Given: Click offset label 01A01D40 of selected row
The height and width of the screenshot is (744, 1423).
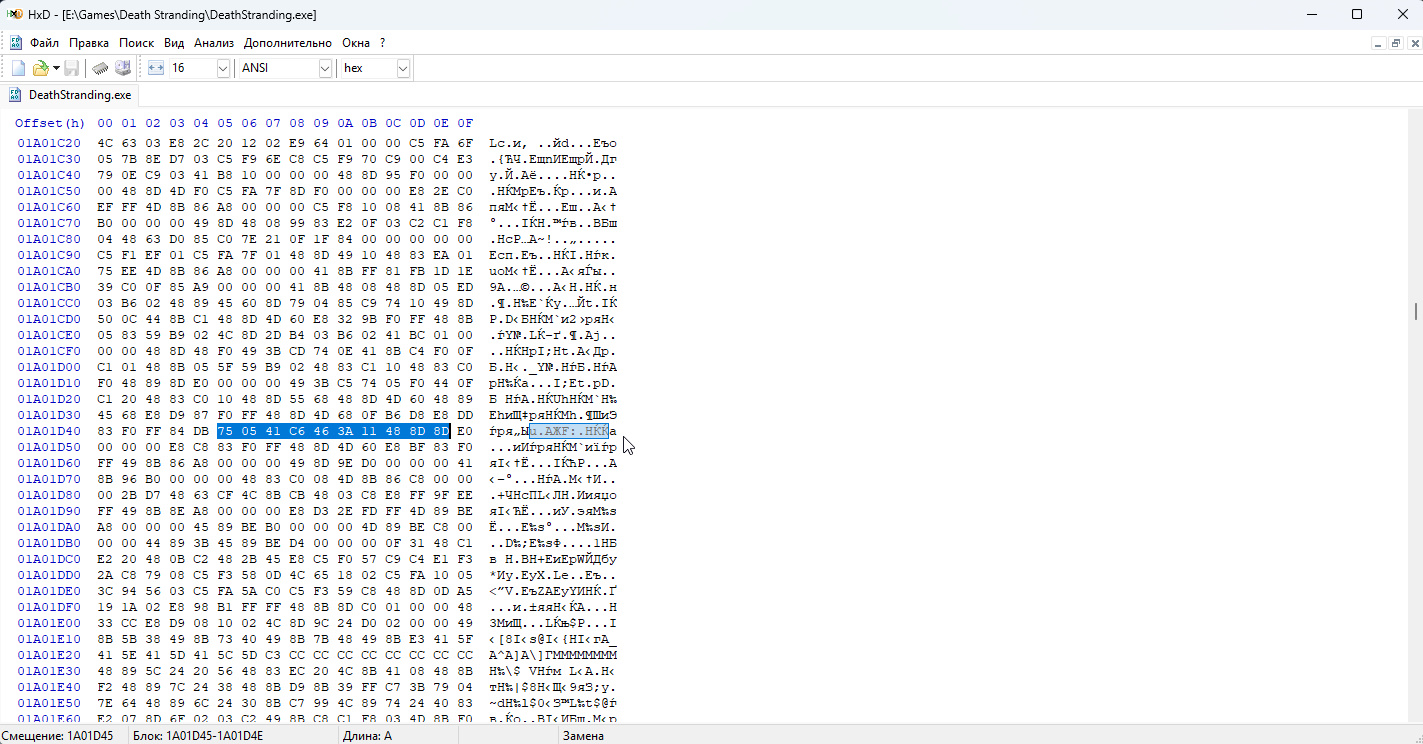Looking at the screenshot, I should (49, 431).
